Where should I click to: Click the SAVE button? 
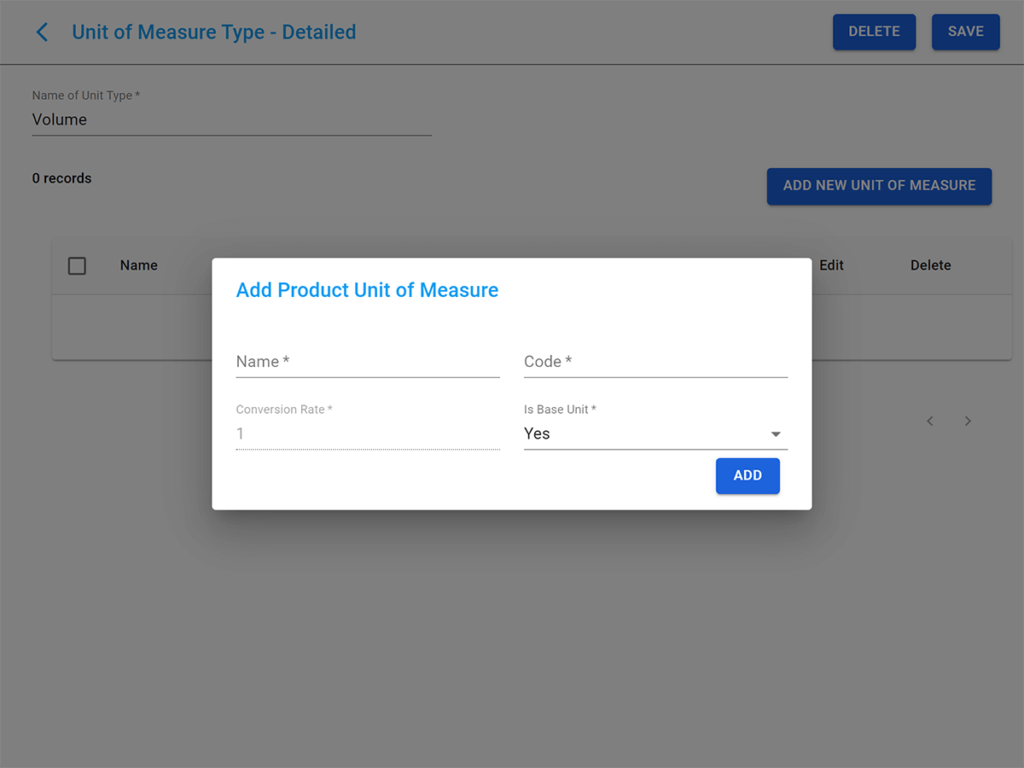click(965, 31)
